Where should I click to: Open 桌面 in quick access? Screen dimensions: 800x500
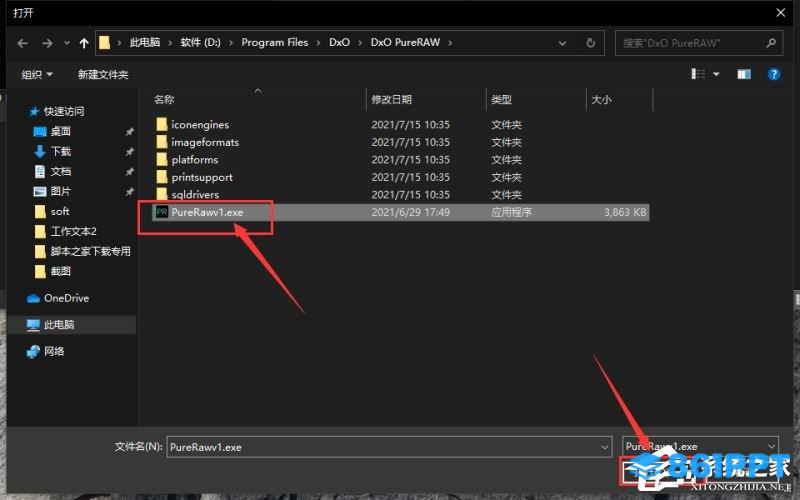[x=60, y=131]
